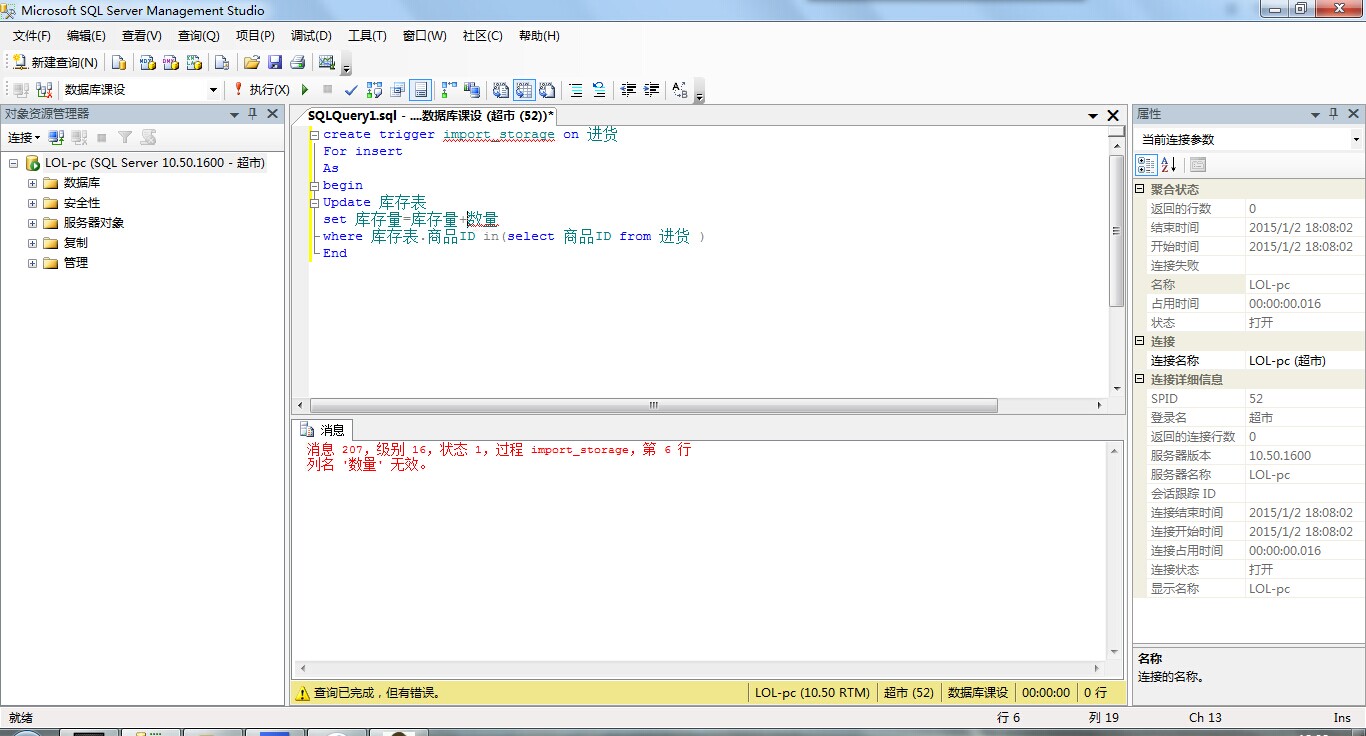Uncomment the selected lines
The width and height of the screenshot is (1366, 736).
[599, 90]
